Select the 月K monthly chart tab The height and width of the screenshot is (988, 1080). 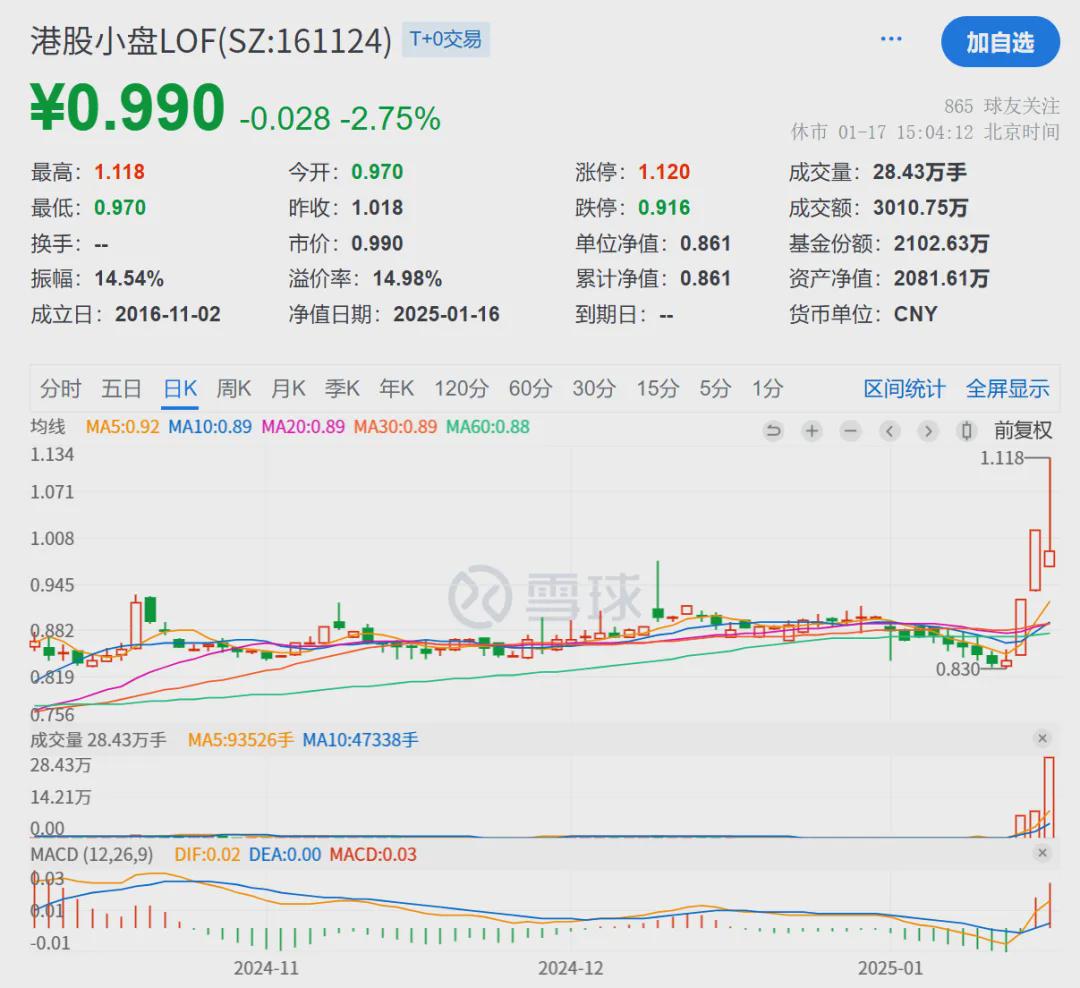[x=288, y=389]
